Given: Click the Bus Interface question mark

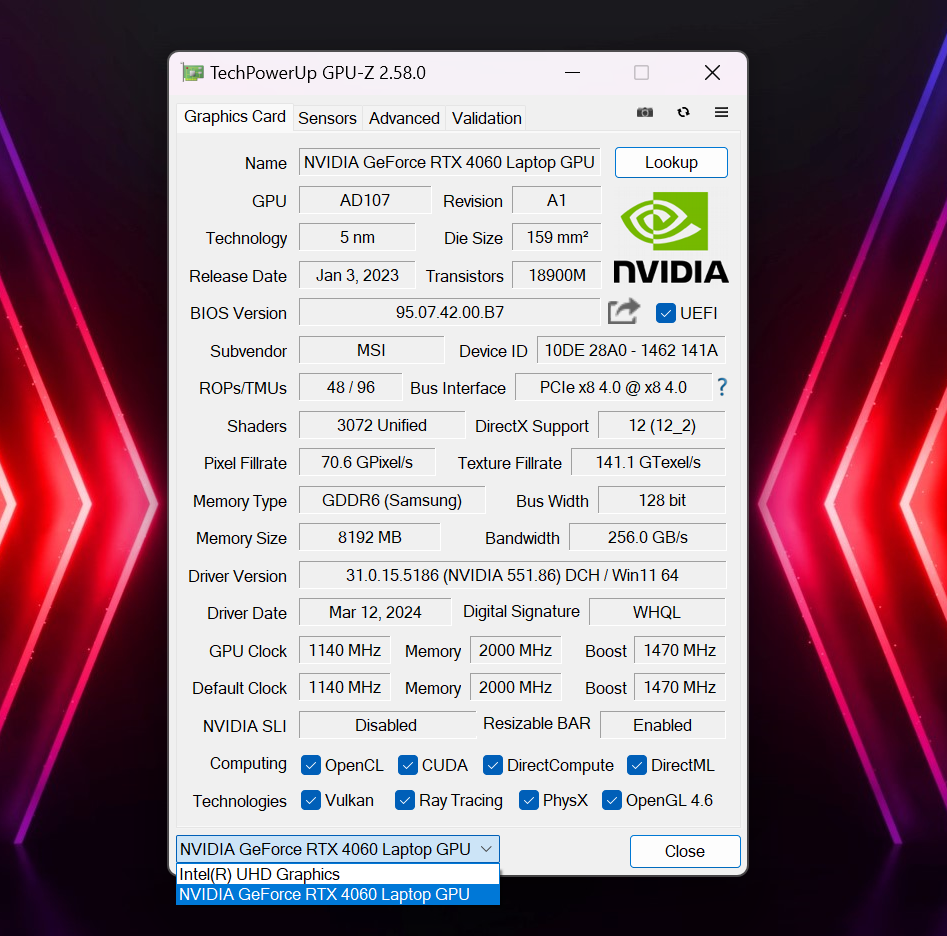Looking at the screenshot, I should coord(722,387).
